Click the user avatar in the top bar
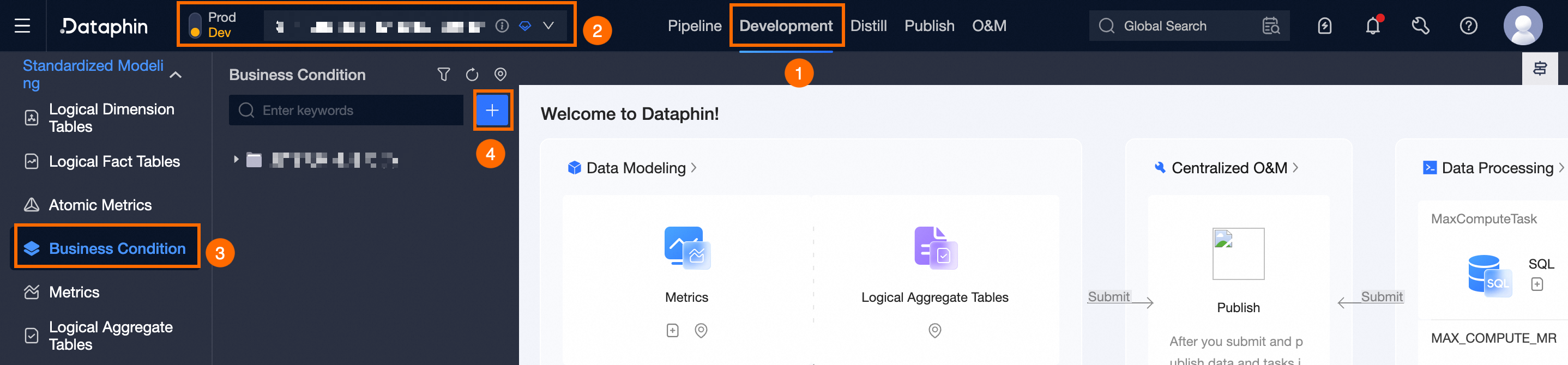This screenshot has width=1568, height=365. pyautogui.click(x=1523, y=26)
